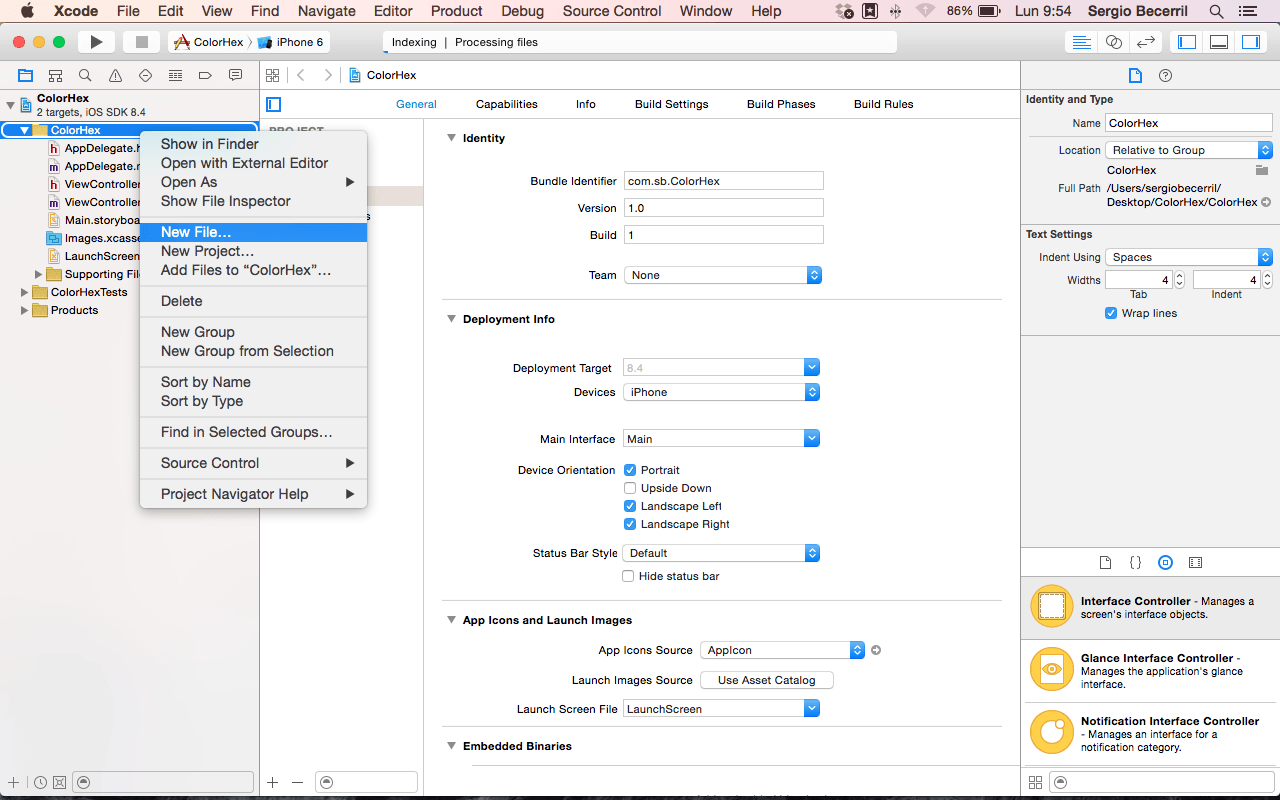Add a new item in the navigator
The width and height of the screenshot is (1280, 800).
(x=14, y=782)
